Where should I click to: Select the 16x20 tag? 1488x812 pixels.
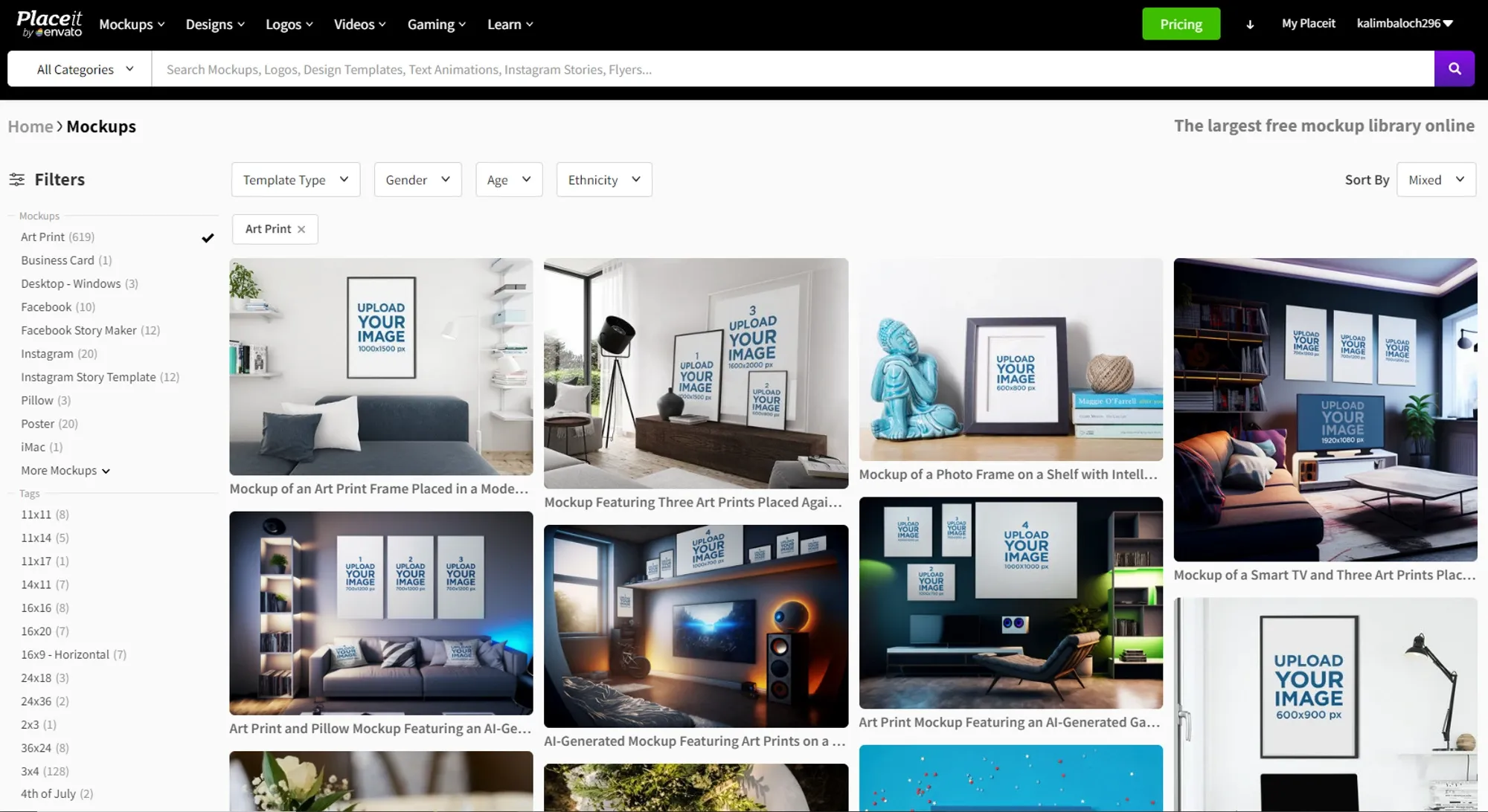(45, 631)
